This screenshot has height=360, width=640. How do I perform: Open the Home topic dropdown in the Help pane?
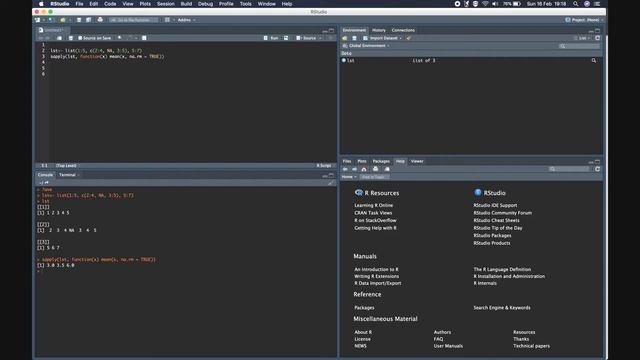pos(349,177)
